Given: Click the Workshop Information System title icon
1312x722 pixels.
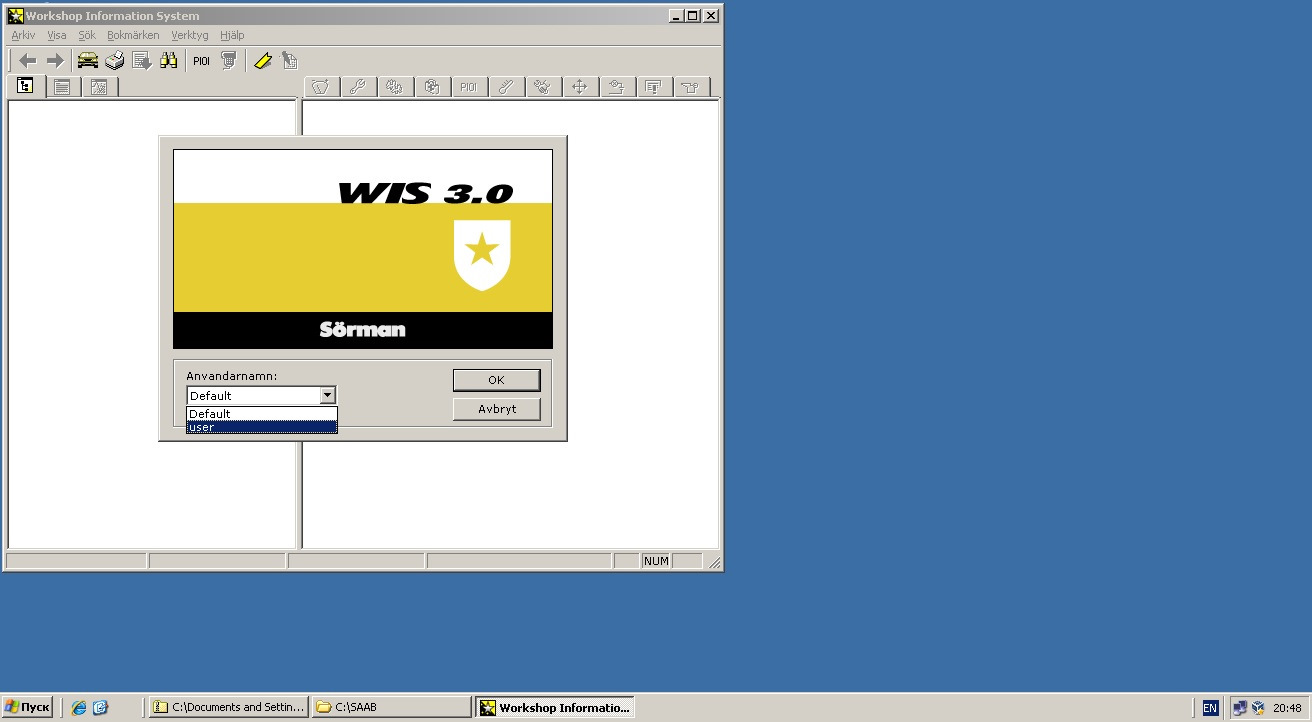Looking at the screenshot, I should click(x=15, y=15).
